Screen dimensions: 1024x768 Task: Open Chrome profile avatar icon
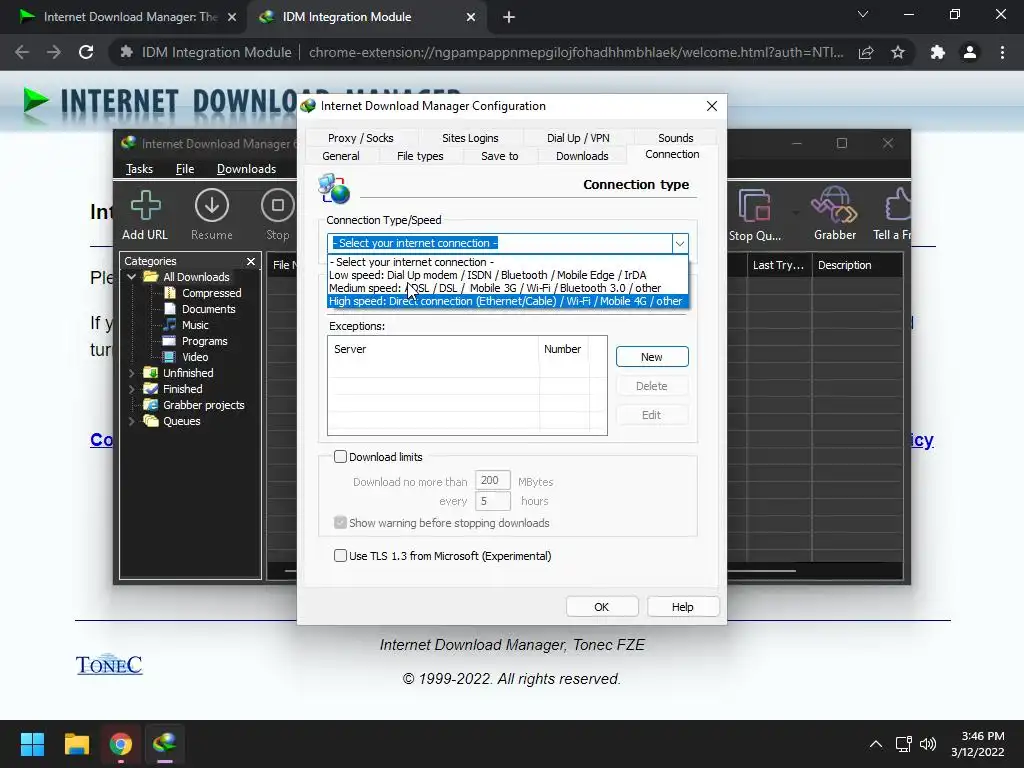(x=970, y=52)
